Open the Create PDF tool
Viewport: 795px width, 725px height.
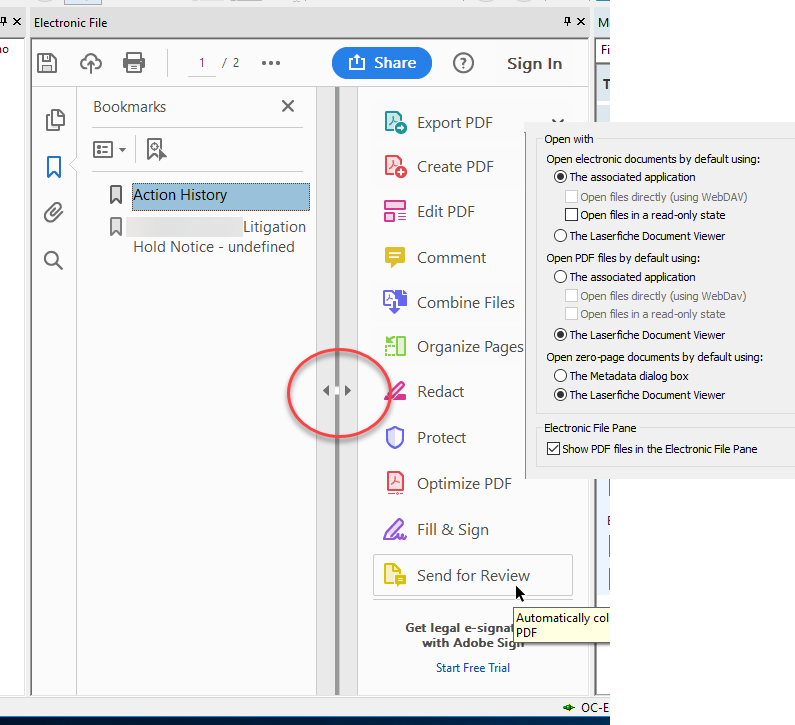click(x=439, y=166)
